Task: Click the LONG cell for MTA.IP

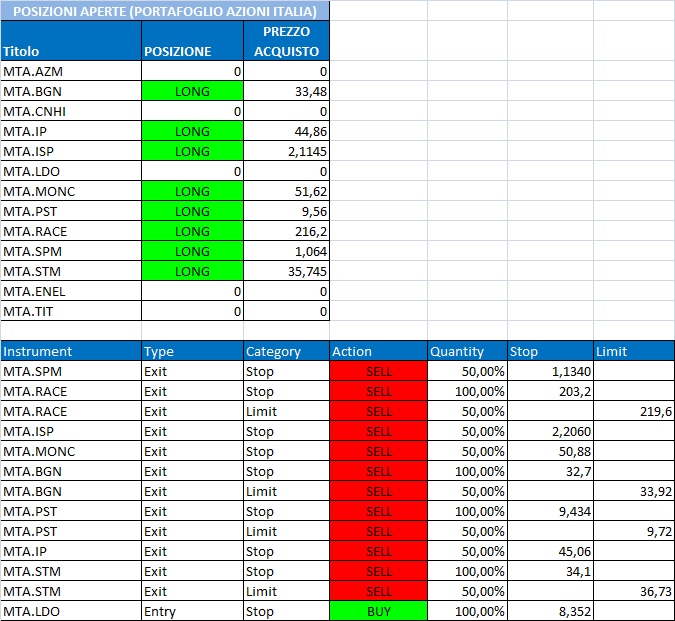Action: (x=192, y=131)
